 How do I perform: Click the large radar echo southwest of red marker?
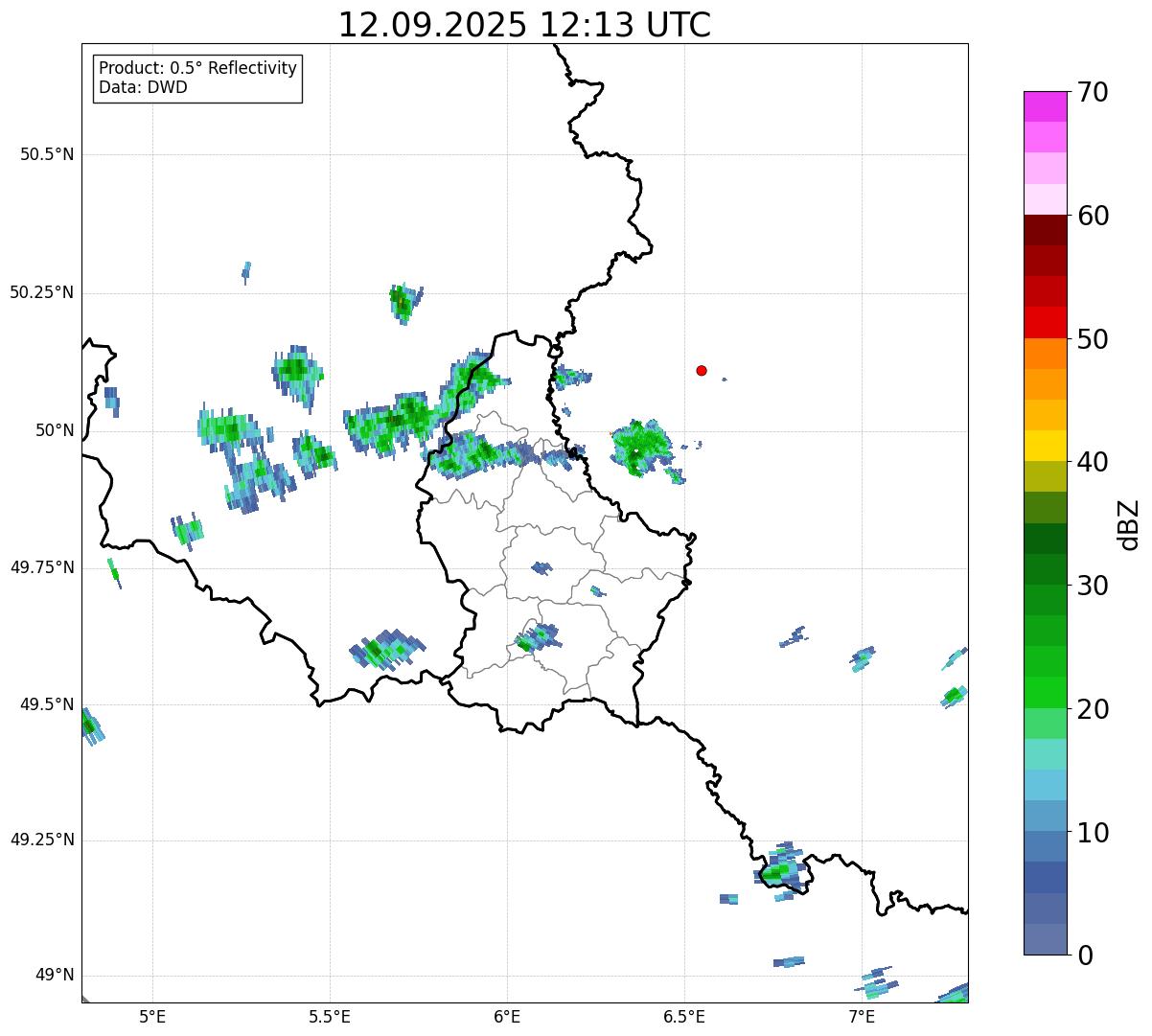(x=640, y=447)
